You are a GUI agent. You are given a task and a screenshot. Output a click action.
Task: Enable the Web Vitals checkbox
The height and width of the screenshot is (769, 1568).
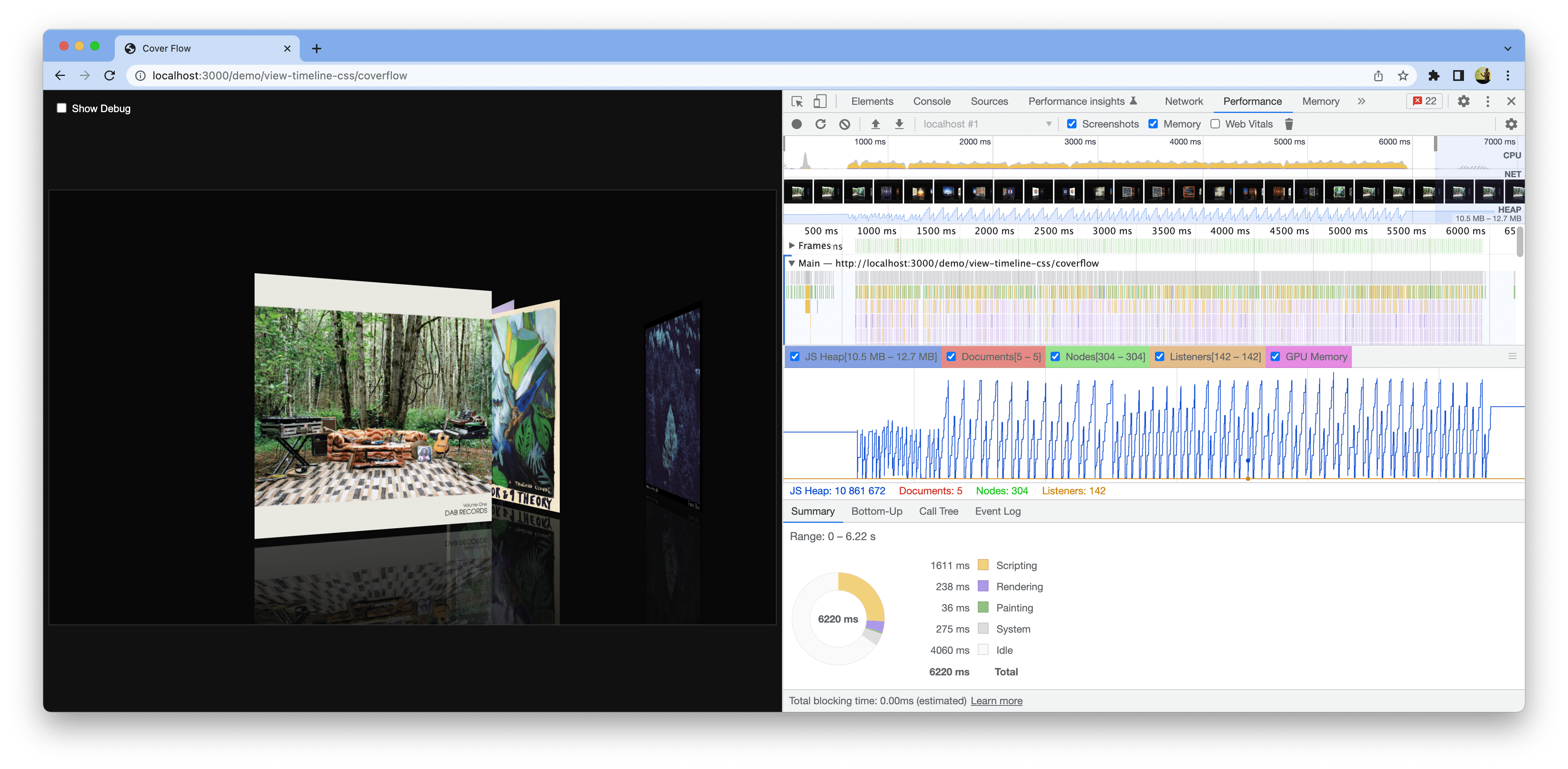pos(1216,124)
